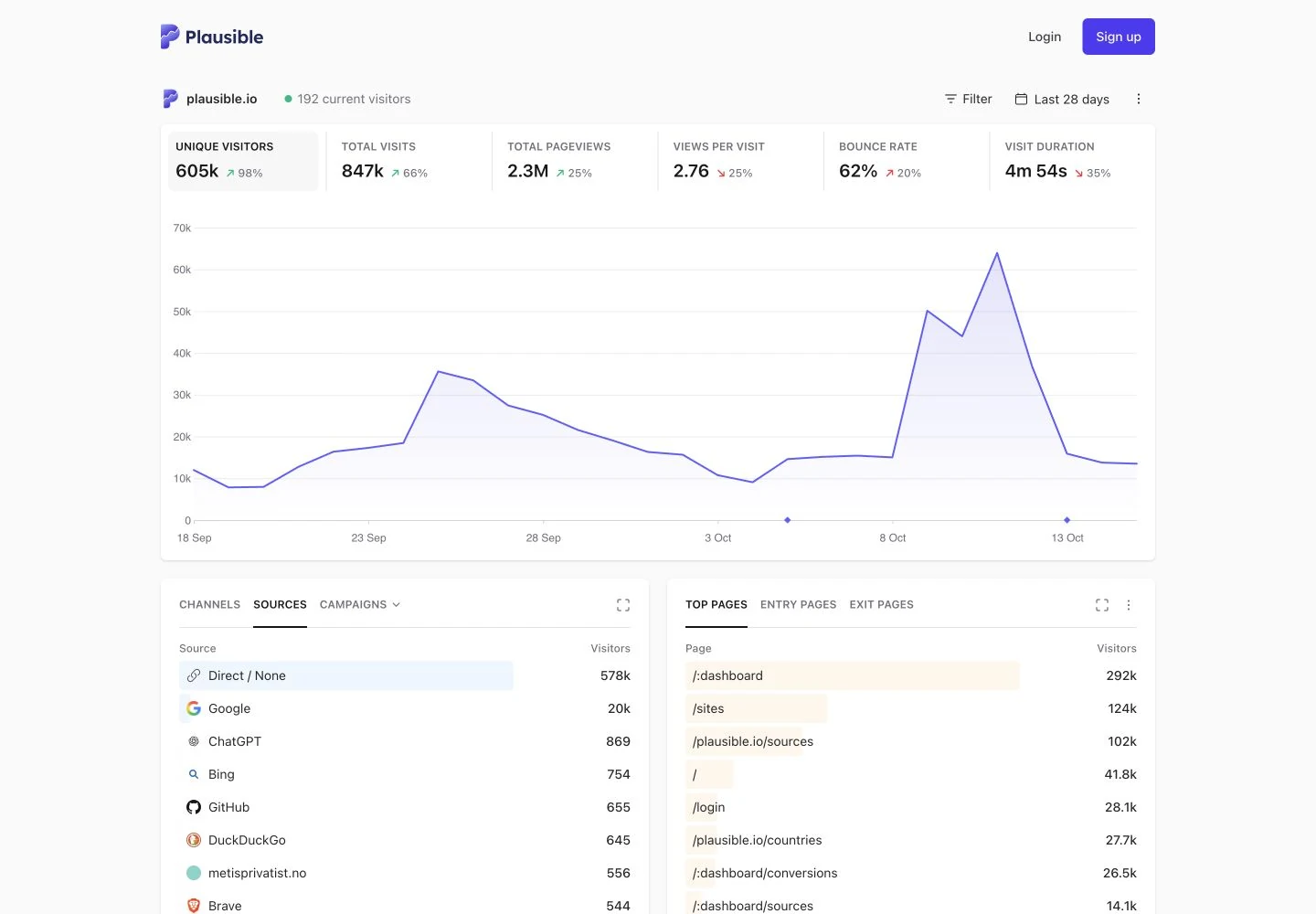This screenshot has width=1316, height=914.
Task: Click the Plausible logo in header
Action: [212, 37]
